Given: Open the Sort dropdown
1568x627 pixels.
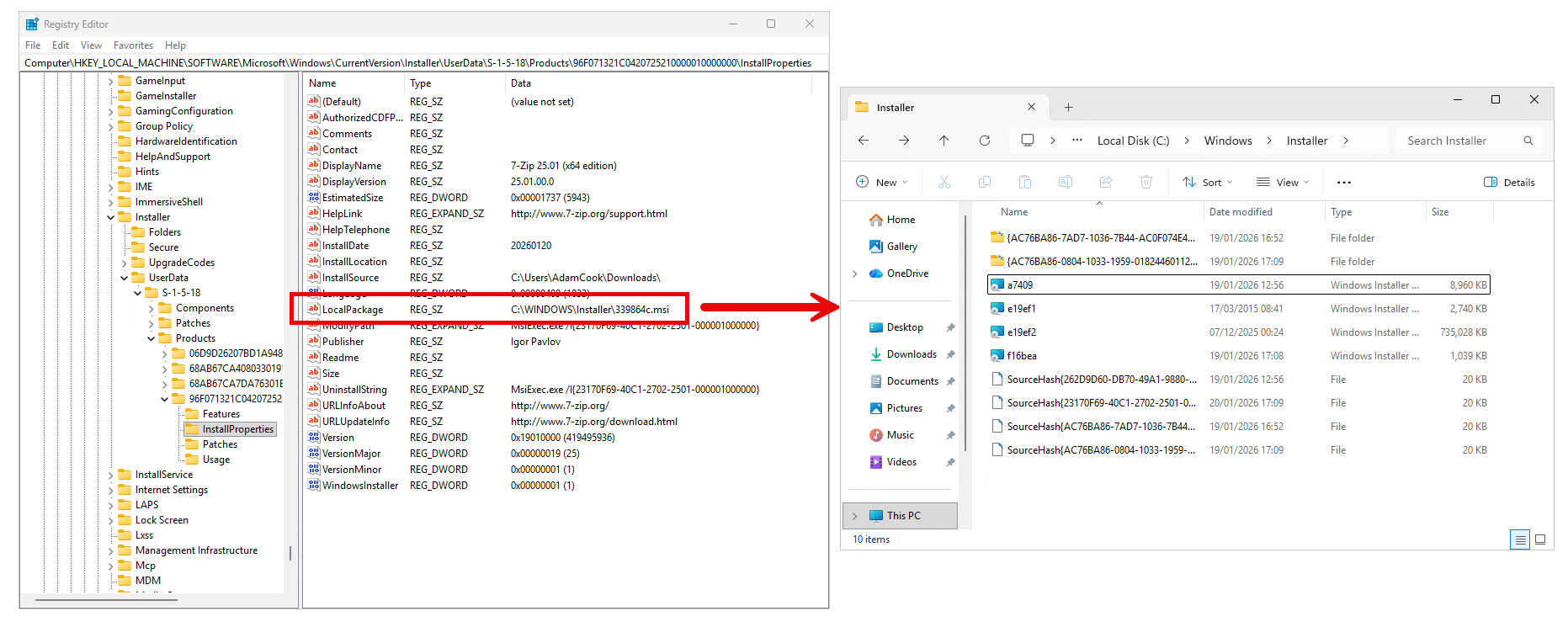Looking at the screenshot, I should pos(1207,182).
